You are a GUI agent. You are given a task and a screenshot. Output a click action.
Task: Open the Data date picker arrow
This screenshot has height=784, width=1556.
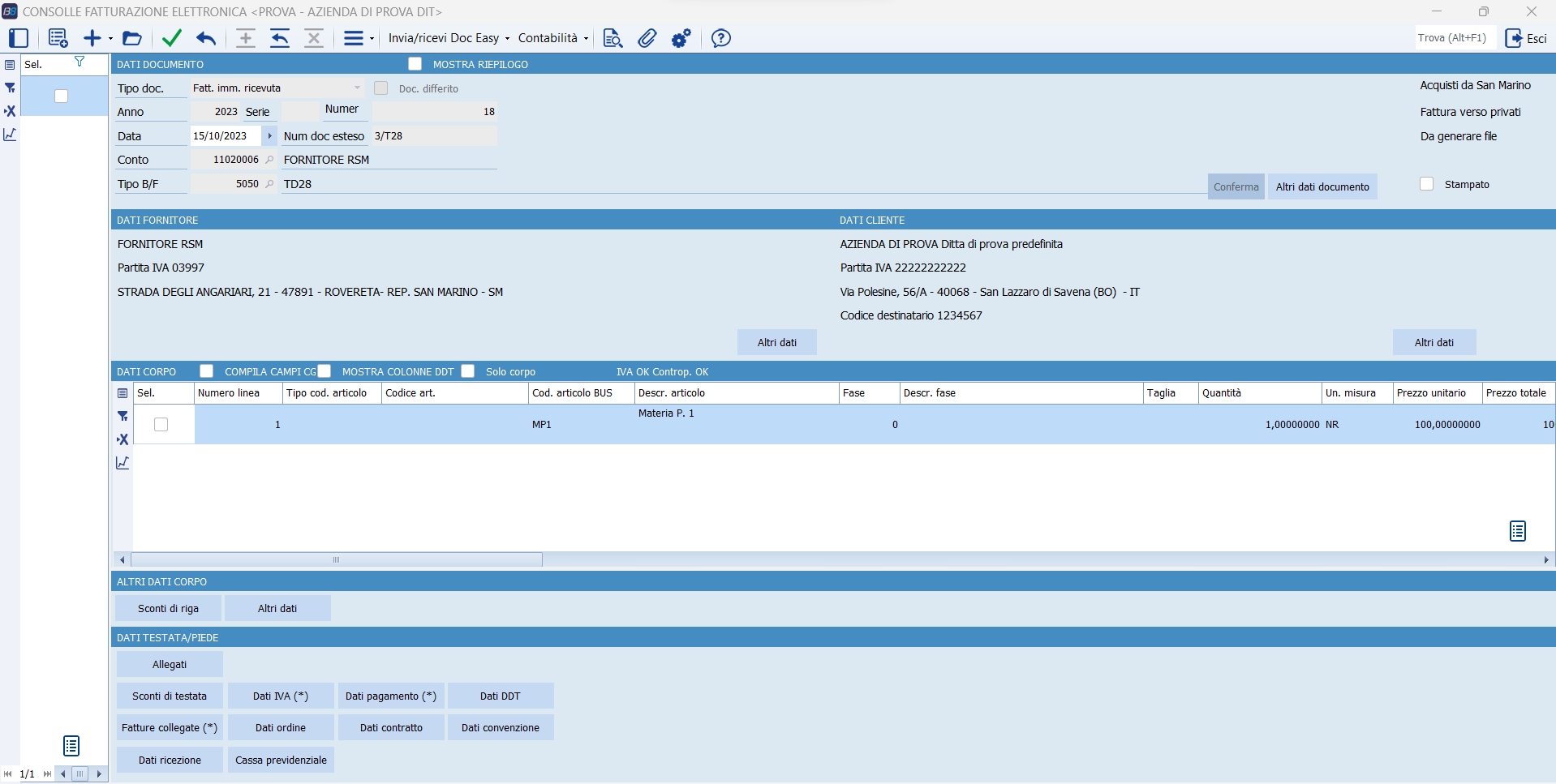click(x=269, y=135)
